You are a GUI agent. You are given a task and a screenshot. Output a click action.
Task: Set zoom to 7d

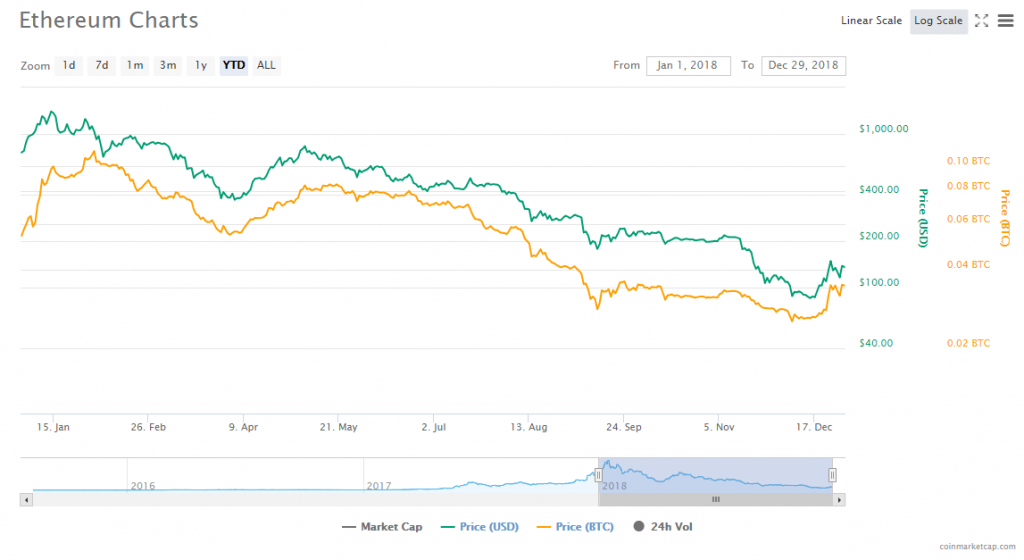click(101, 66)
